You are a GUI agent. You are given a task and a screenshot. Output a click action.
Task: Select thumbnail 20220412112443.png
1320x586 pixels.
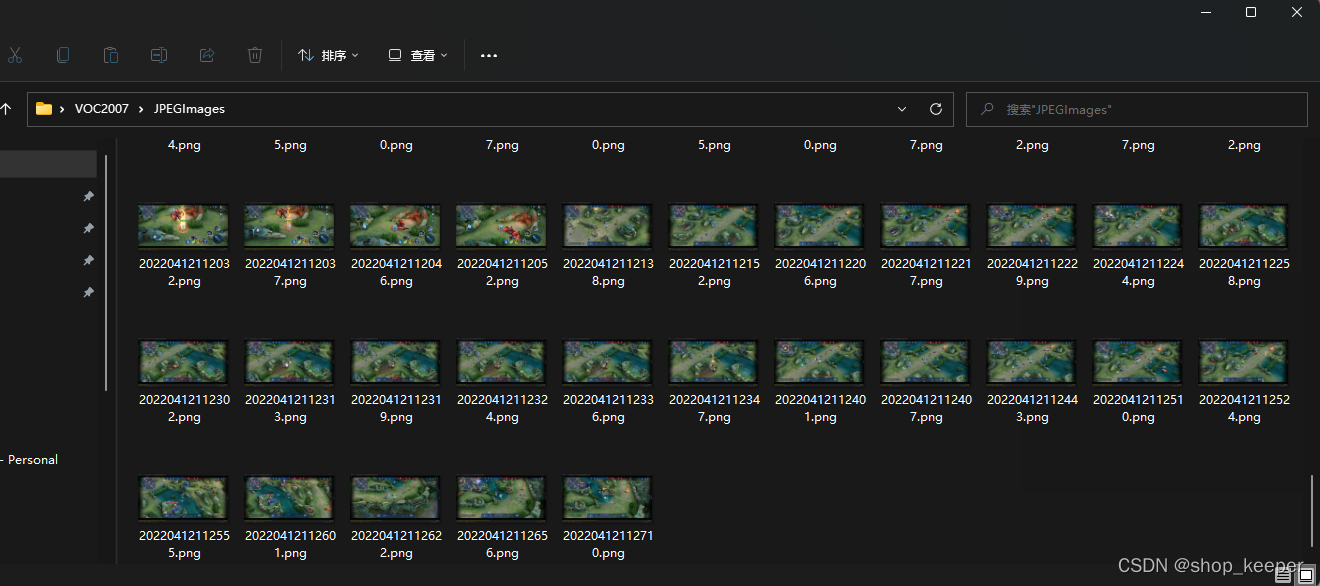pos(1032,362)
